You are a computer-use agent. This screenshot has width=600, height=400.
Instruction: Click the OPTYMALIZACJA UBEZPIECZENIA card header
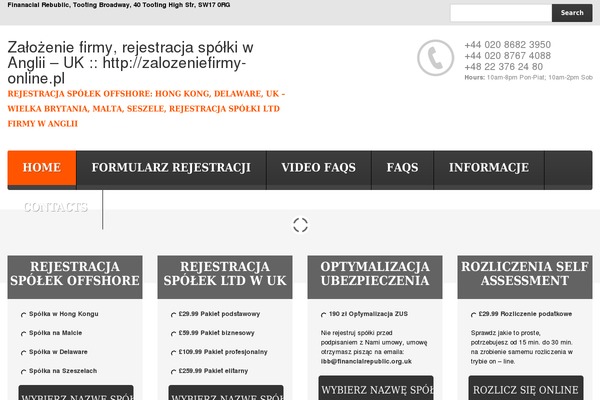(375, 277)
